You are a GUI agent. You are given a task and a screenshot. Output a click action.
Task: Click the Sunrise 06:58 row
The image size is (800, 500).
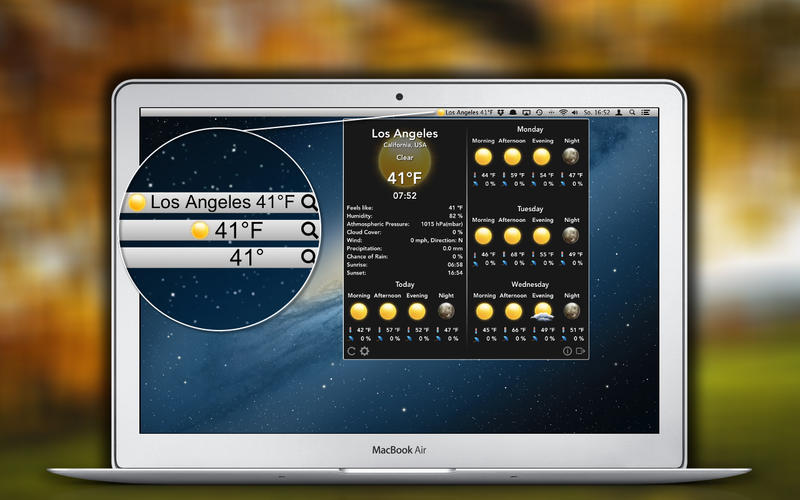click(x=405, y=265)
